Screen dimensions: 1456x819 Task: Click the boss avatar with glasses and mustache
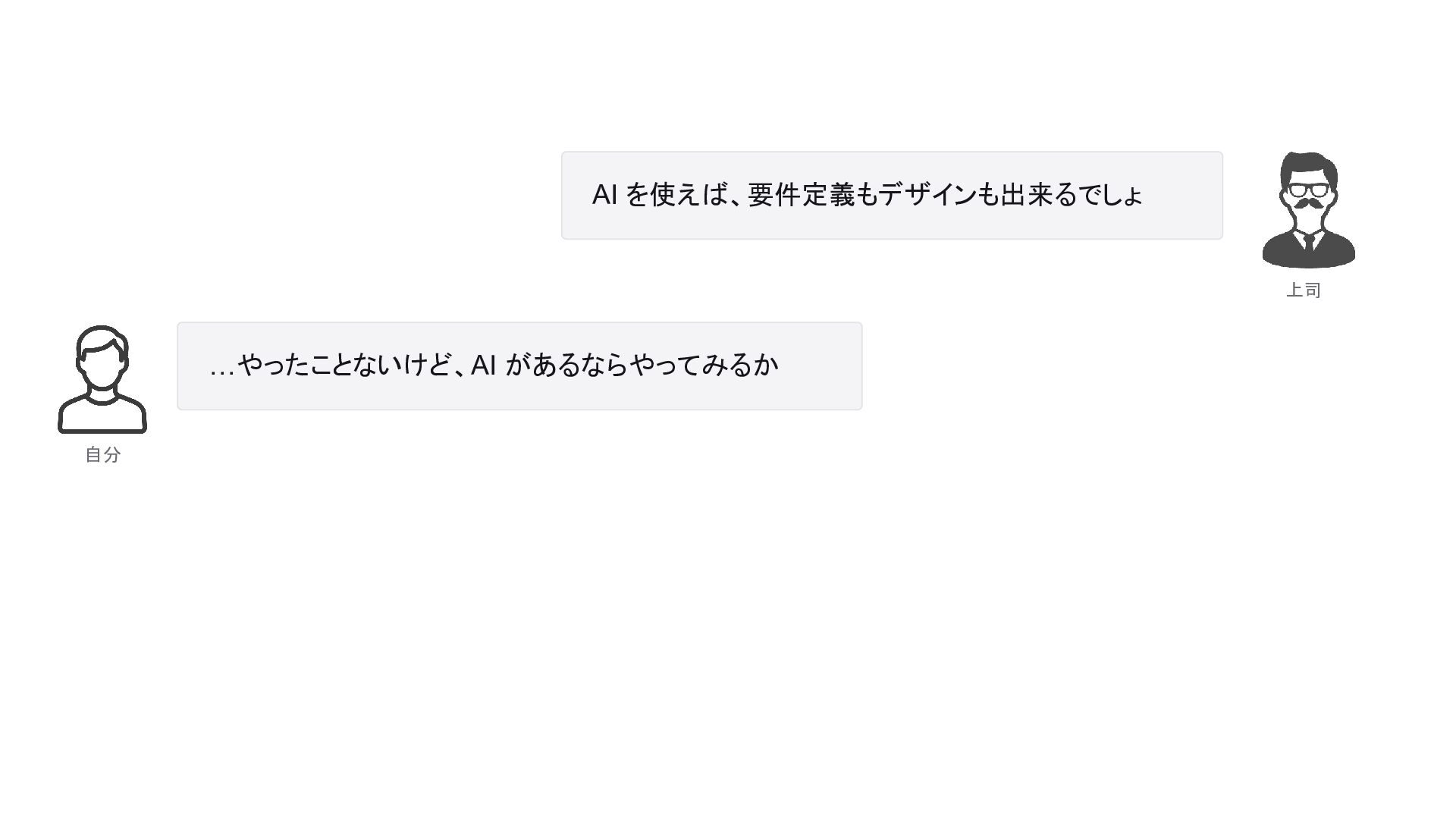click(1308, 209)
